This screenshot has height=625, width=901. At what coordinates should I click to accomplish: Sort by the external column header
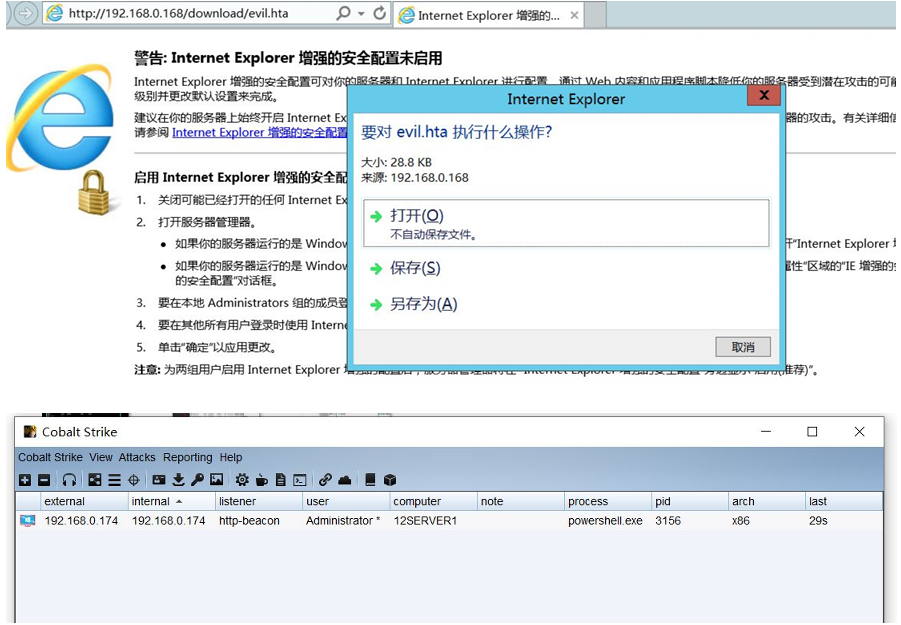click(84, 501)
